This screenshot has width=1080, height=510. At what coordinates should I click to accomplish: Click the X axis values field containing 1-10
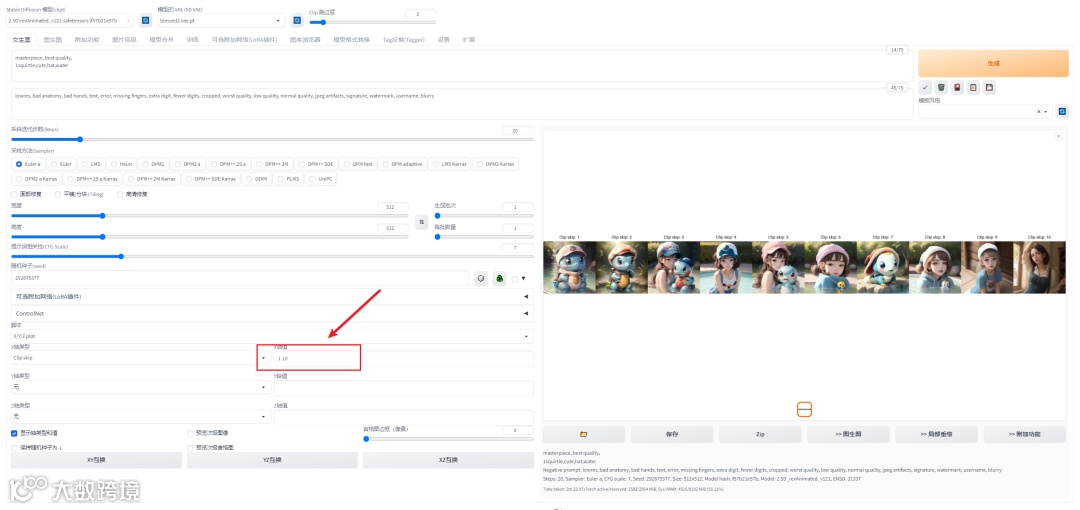click(404, 358)
